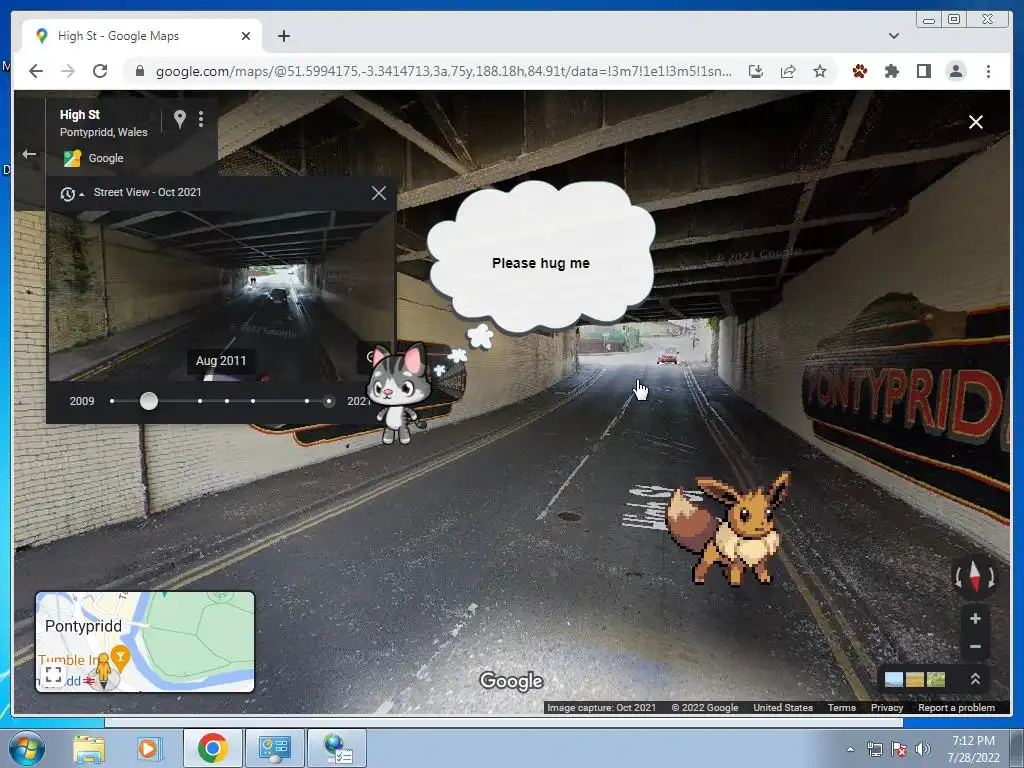Open the globe checklist taskbar icon

click(x=337, y=748)
